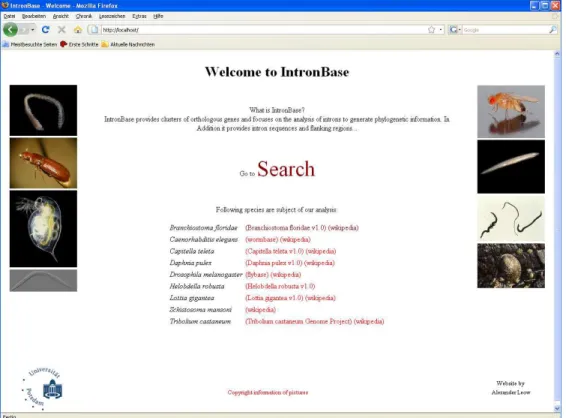Open the Datei menu
Image resolution: width=566 pixels, height=418 pixels.
9,16
